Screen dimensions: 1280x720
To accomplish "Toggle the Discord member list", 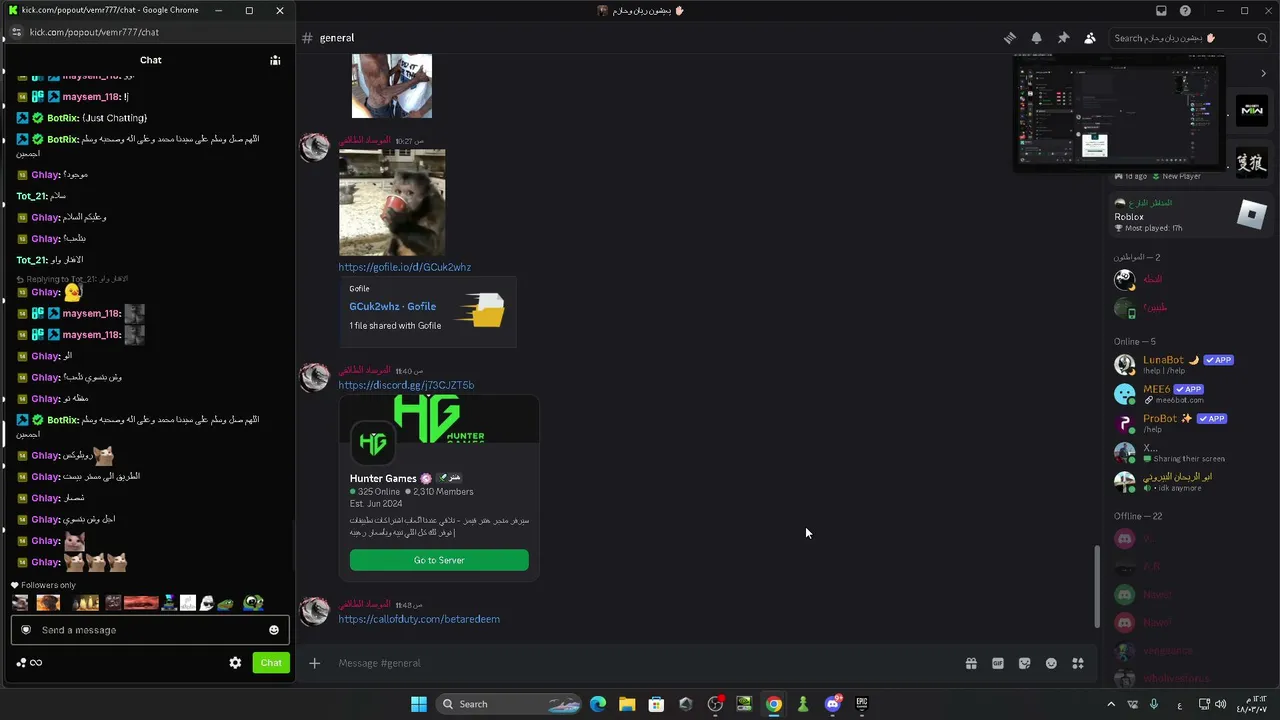I will pos(1090,38).
